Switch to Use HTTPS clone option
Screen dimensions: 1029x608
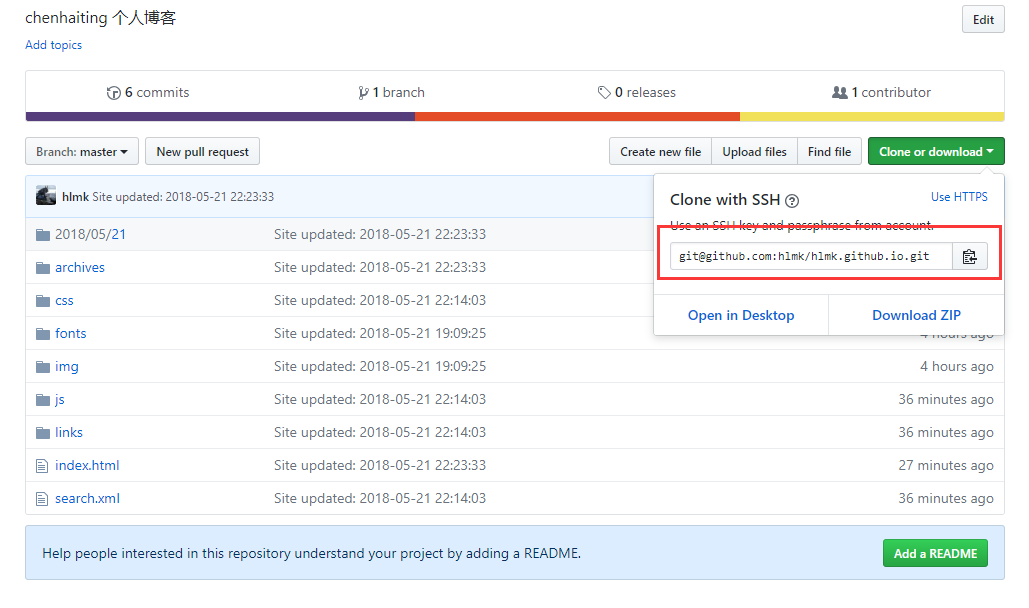coord(958,197)
